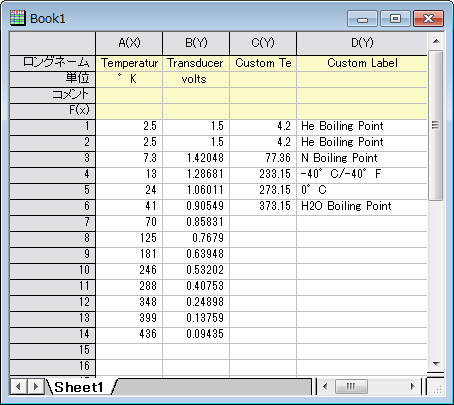Click the 0°C label cell
Screen dimensions: 454x405
(362, 191)
